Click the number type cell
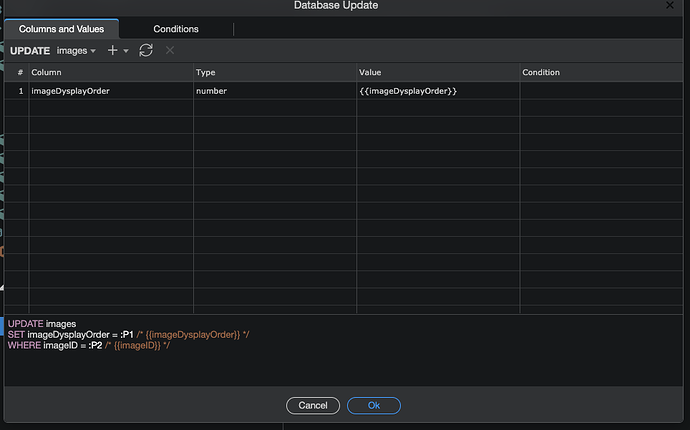 [274, 91]
